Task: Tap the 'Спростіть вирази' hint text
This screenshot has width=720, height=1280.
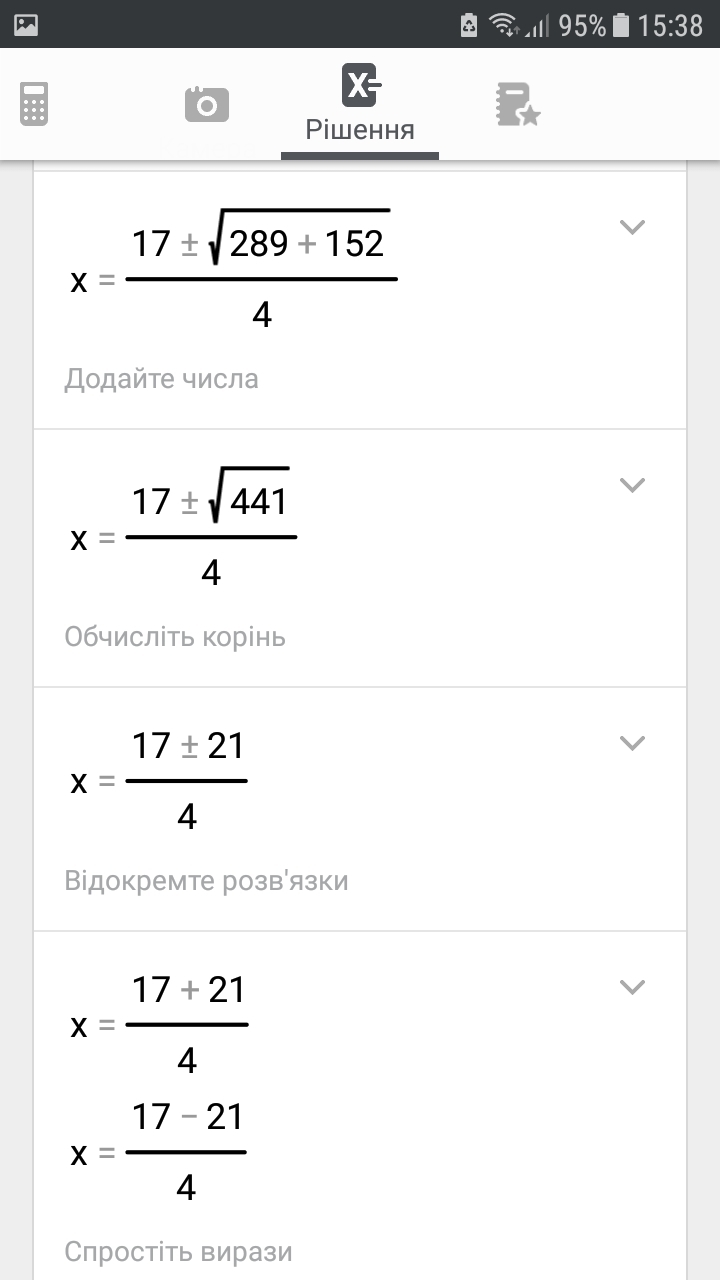Action: tap(179, 1251)
